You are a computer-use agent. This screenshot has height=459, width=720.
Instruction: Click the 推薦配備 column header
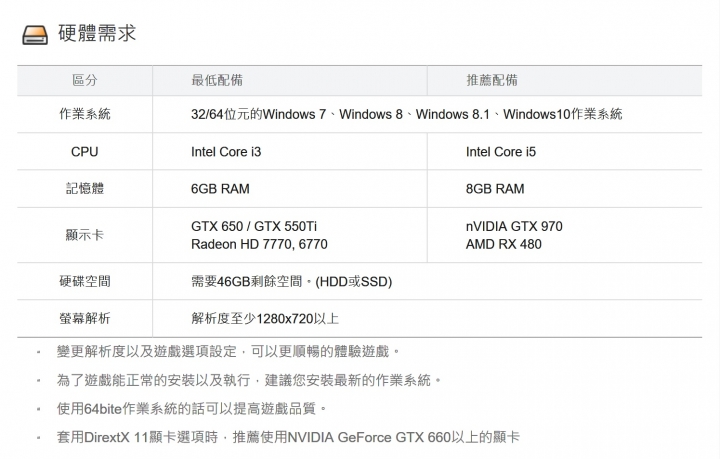coord(492,80)
